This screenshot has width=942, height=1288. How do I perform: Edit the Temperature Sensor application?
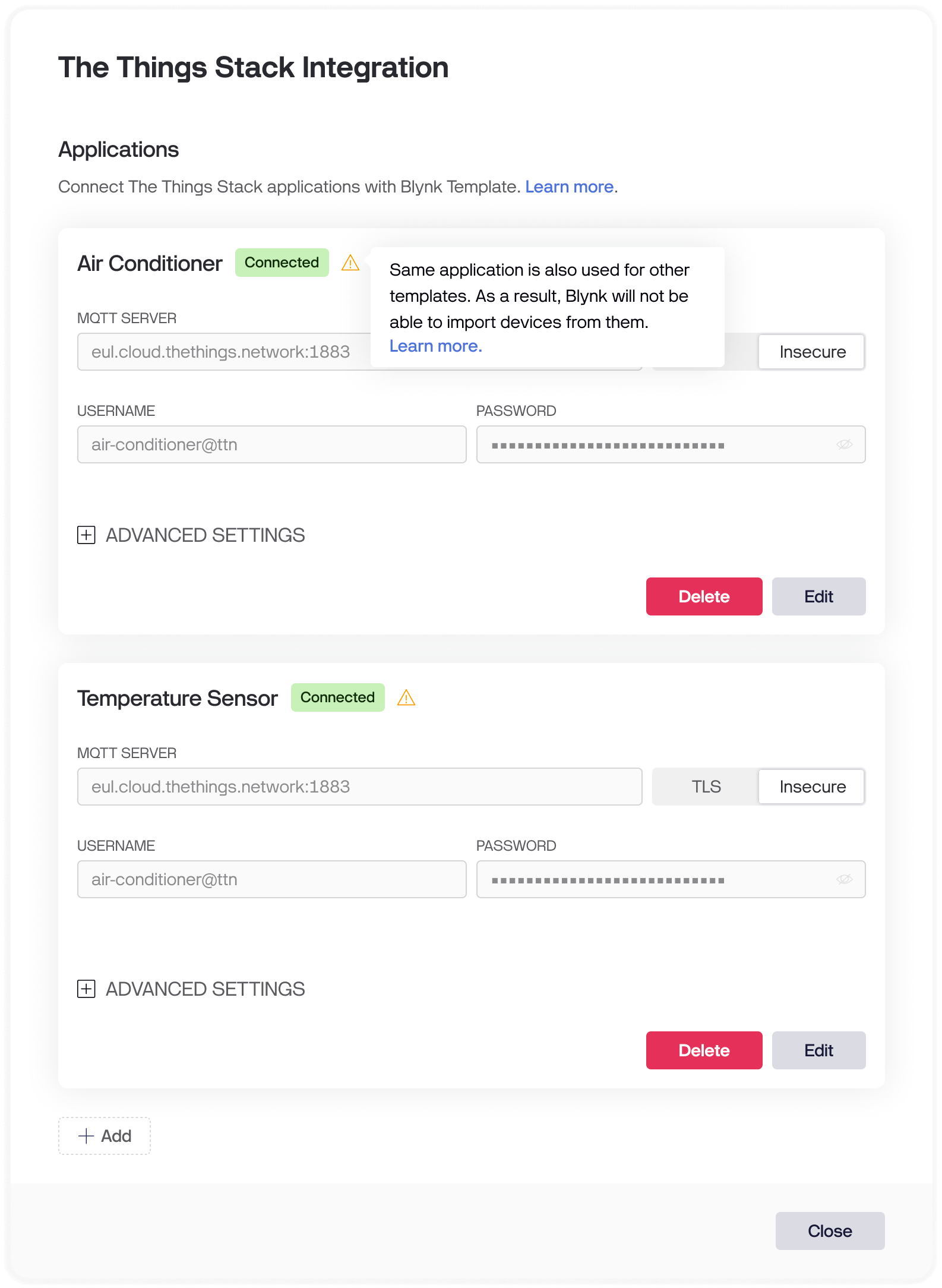pyautogui.click(x=818, y=1050)
